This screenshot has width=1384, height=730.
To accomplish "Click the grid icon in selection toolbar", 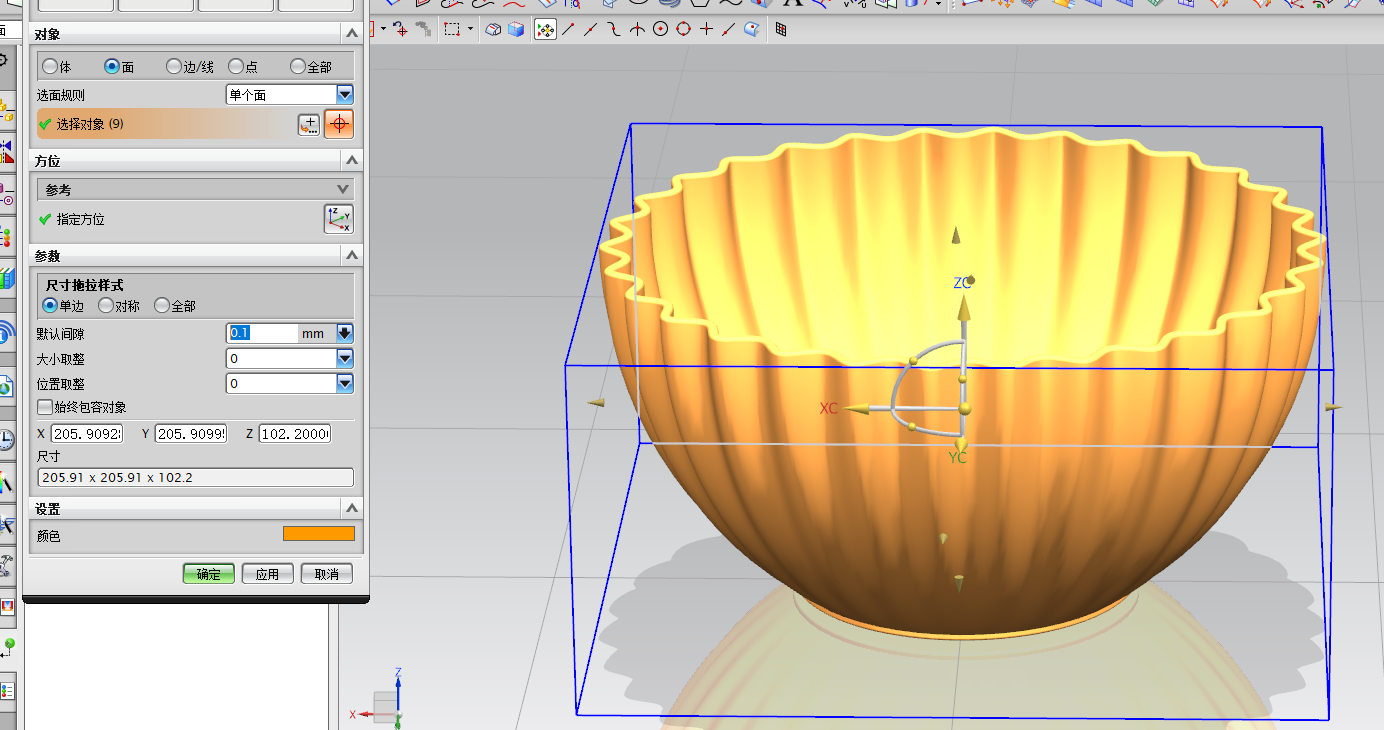I will click(x=781, y=29).
